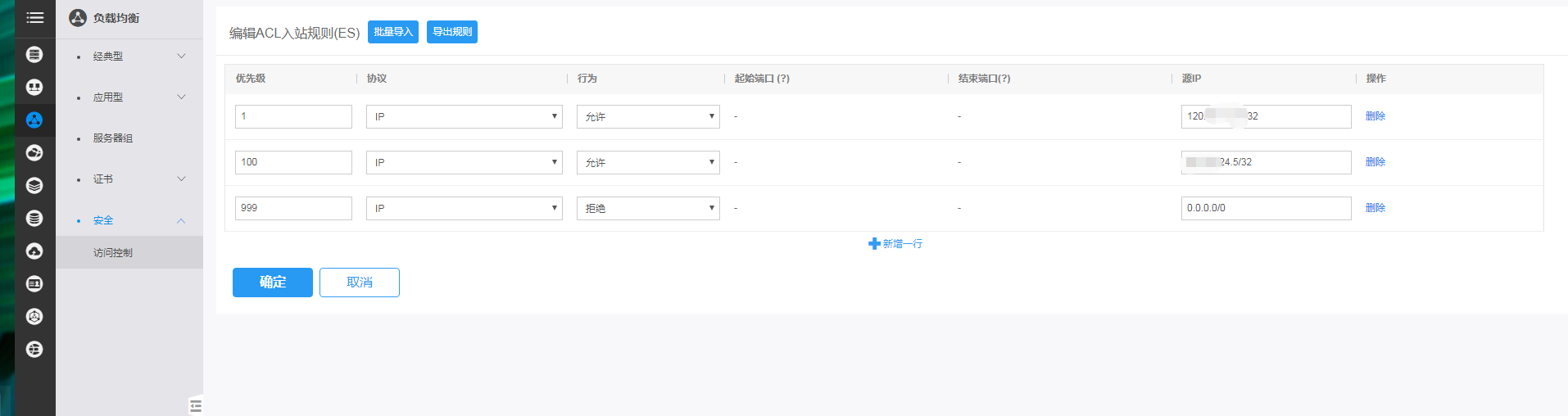Collapse the 安全 menu section
This screenshot has height=416, width=1568.
point(181,220)
